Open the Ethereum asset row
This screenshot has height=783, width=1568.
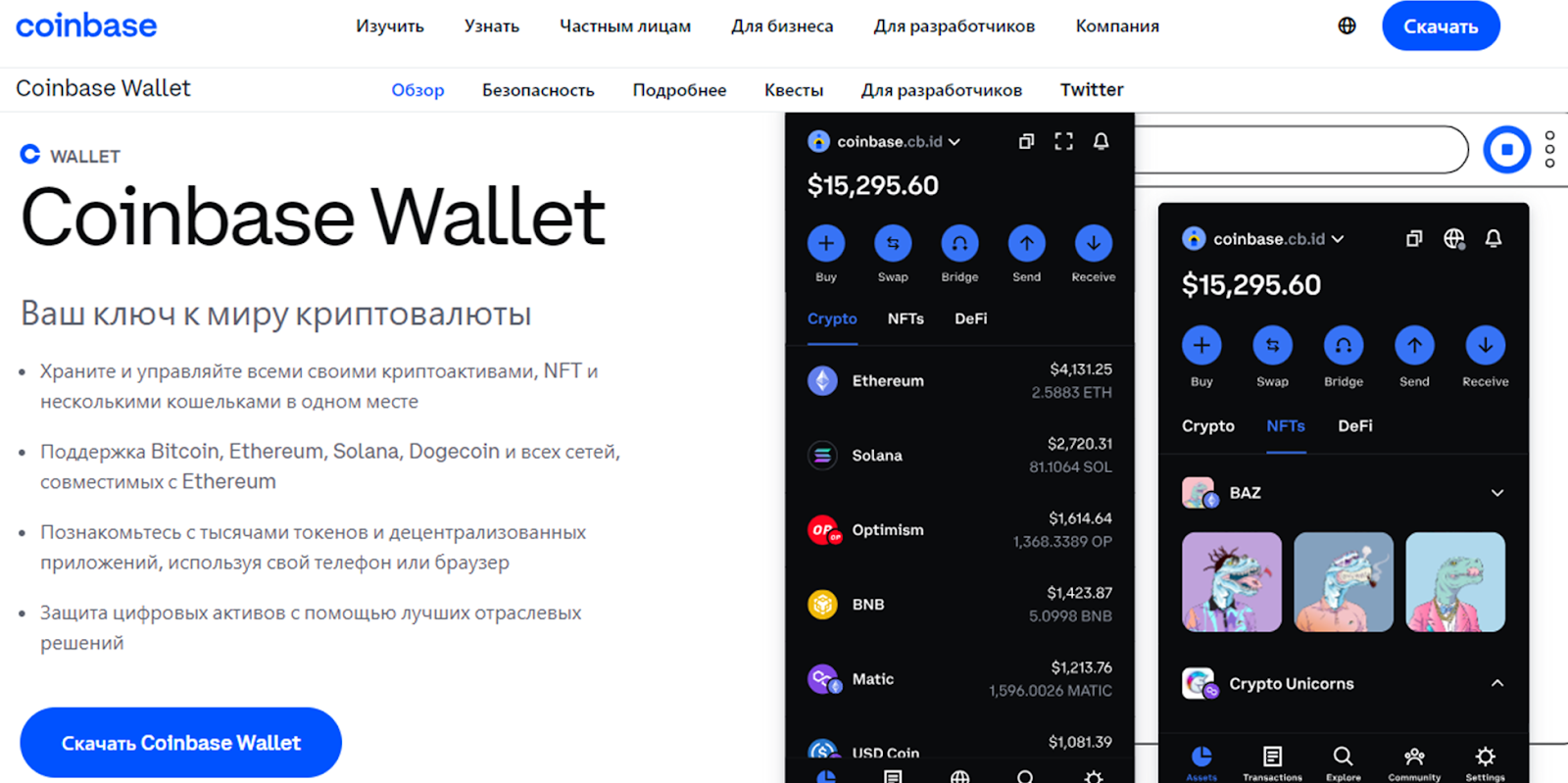tap(959, 381)
